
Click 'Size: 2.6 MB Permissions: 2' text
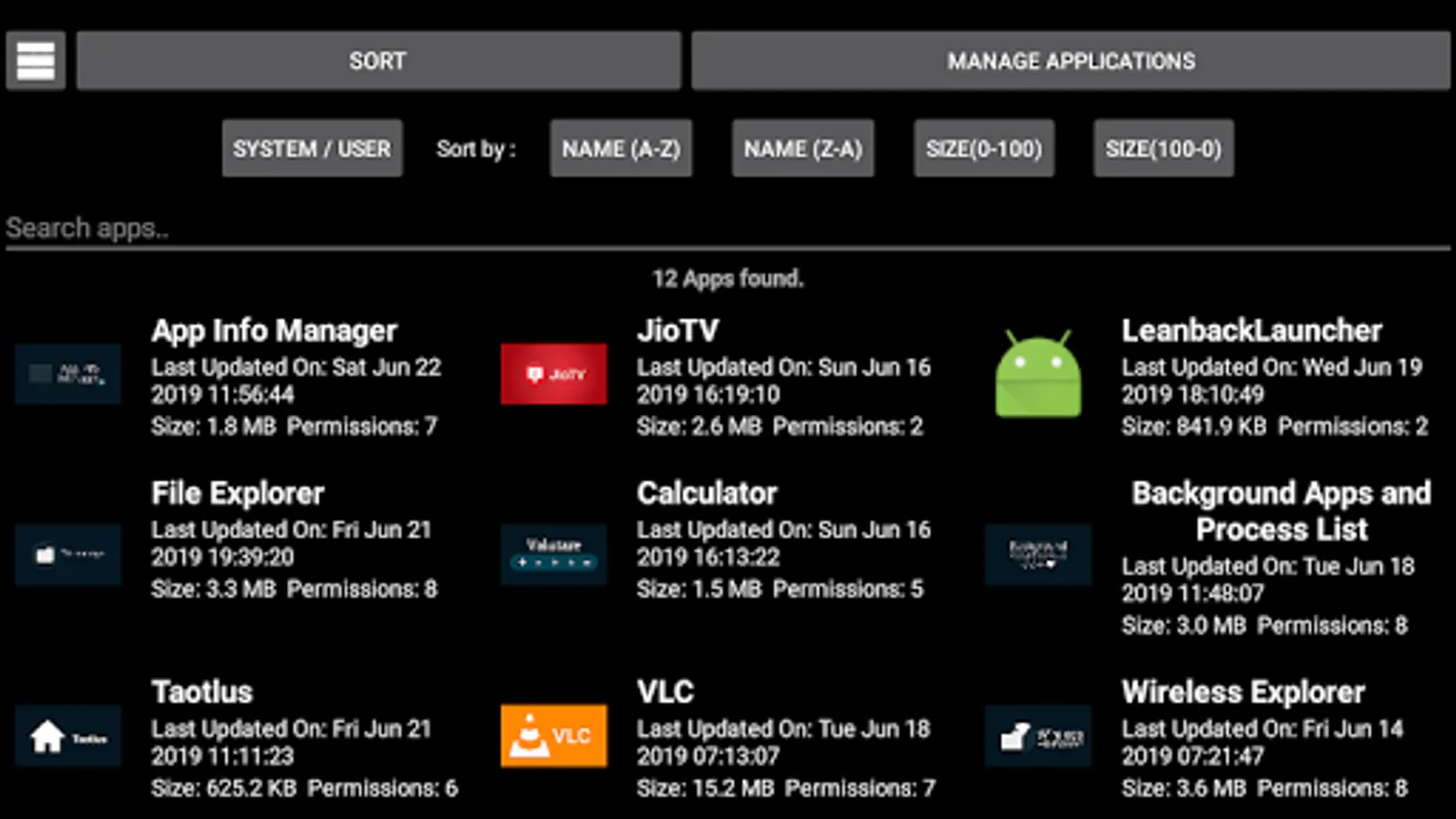click(780, 426)
